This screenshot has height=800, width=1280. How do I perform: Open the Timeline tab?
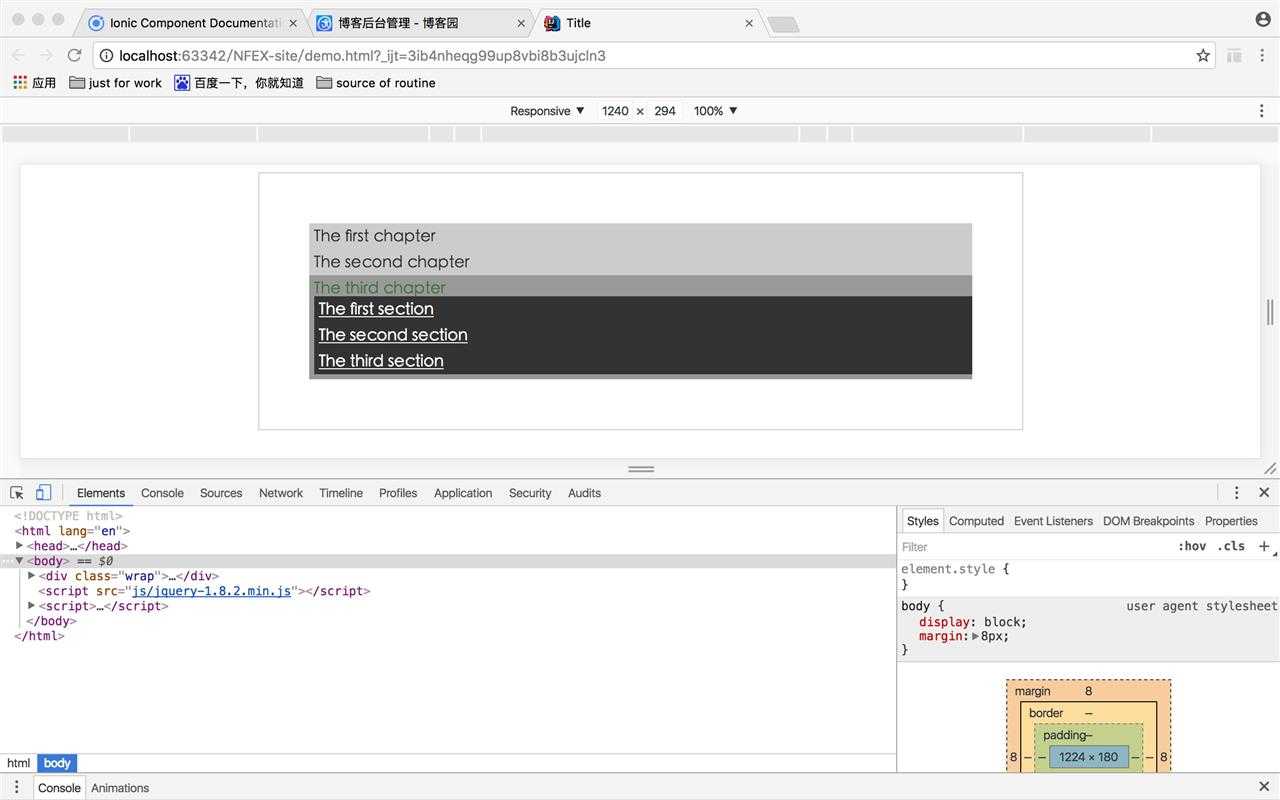(341, 493)
